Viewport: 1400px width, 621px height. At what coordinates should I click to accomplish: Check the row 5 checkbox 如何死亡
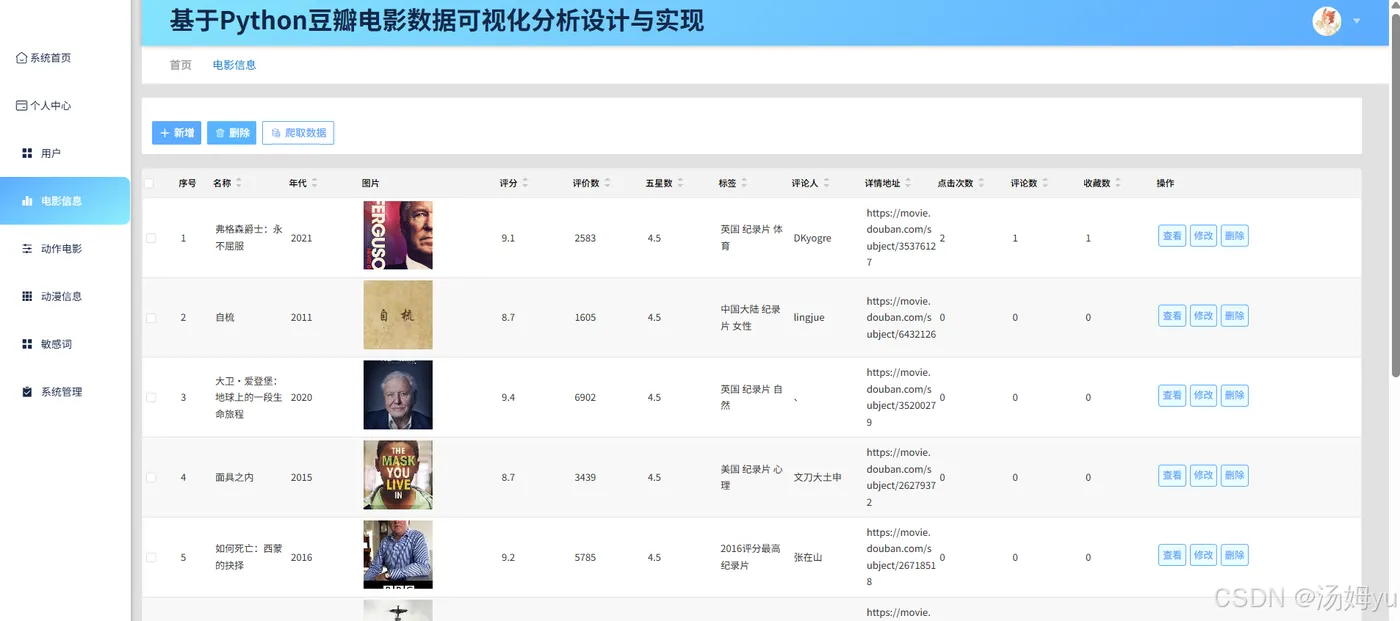point(151,557)
